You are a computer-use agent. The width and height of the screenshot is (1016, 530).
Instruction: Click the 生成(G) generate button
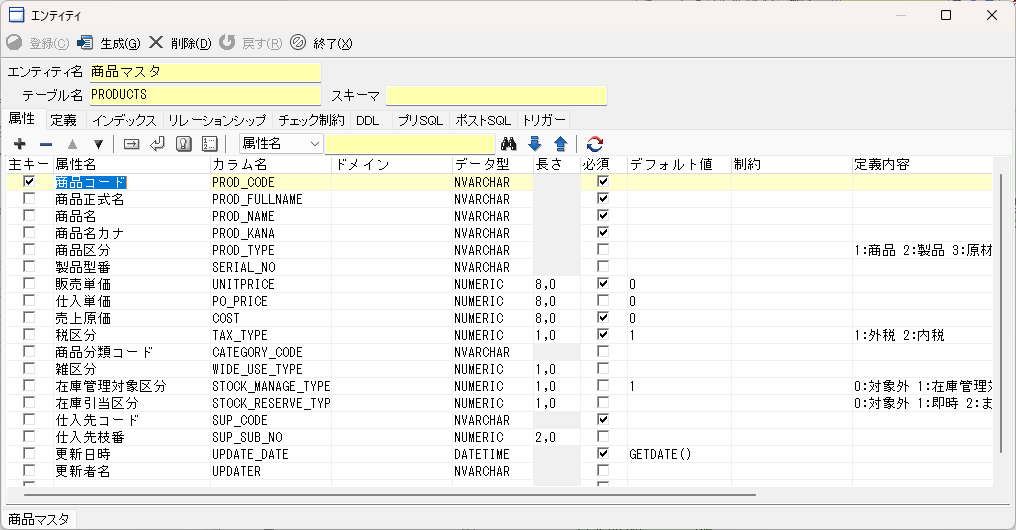point(108,43)
